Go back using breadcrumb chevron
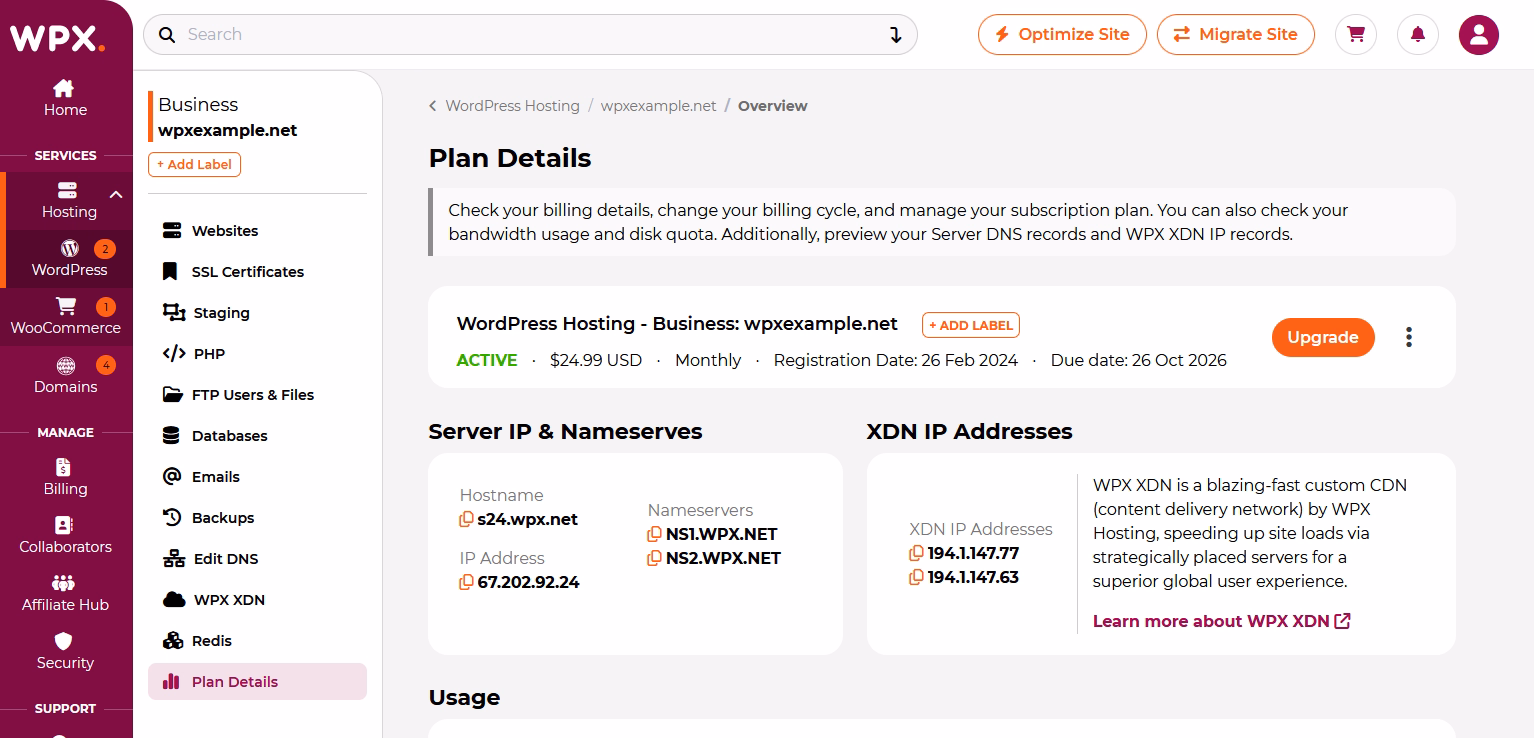Image resolution: width=1534 pixels, height=738 pixels. [433, 106]
